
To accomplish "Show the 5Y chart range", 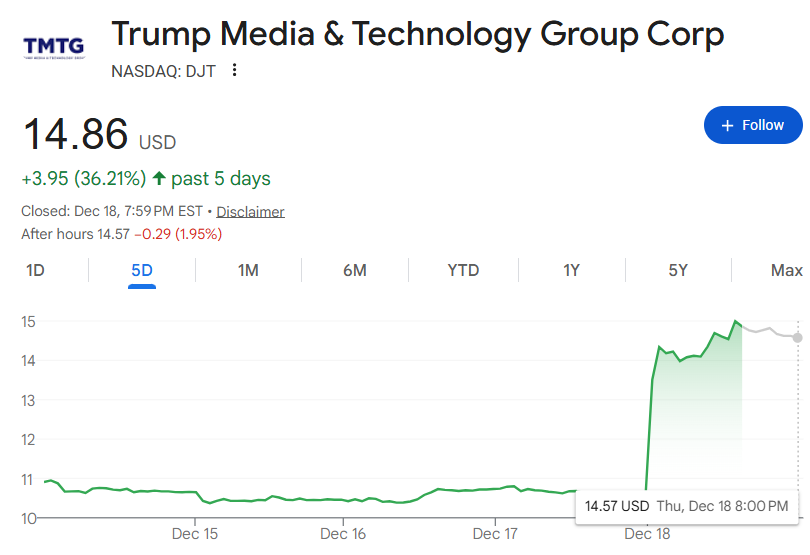I will point(678,270).
